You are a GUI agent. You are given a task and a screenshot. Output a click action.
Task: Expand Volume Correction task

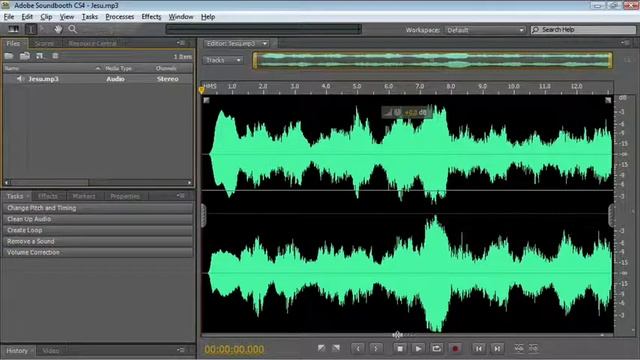click(98, 252)
